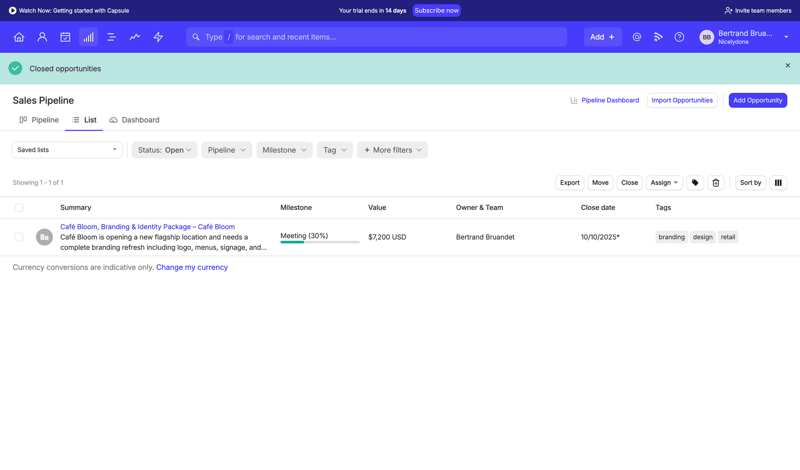Open the Pipeline Dashboard link
Image resolution: width=800 pixels, height=470 pixels.
coord(605,100)
